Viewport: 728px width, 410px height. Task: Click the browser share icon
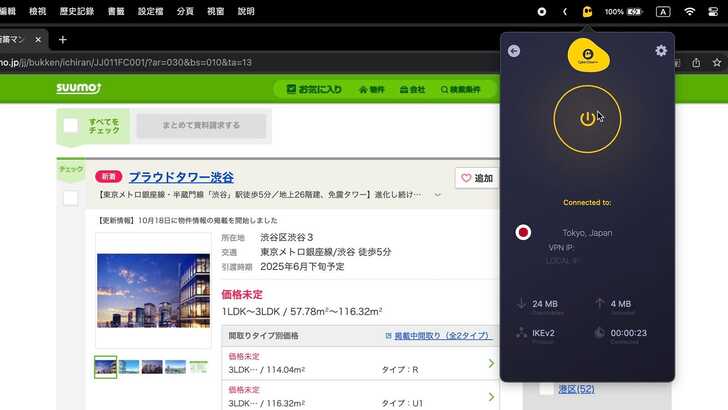pos(696,62)
